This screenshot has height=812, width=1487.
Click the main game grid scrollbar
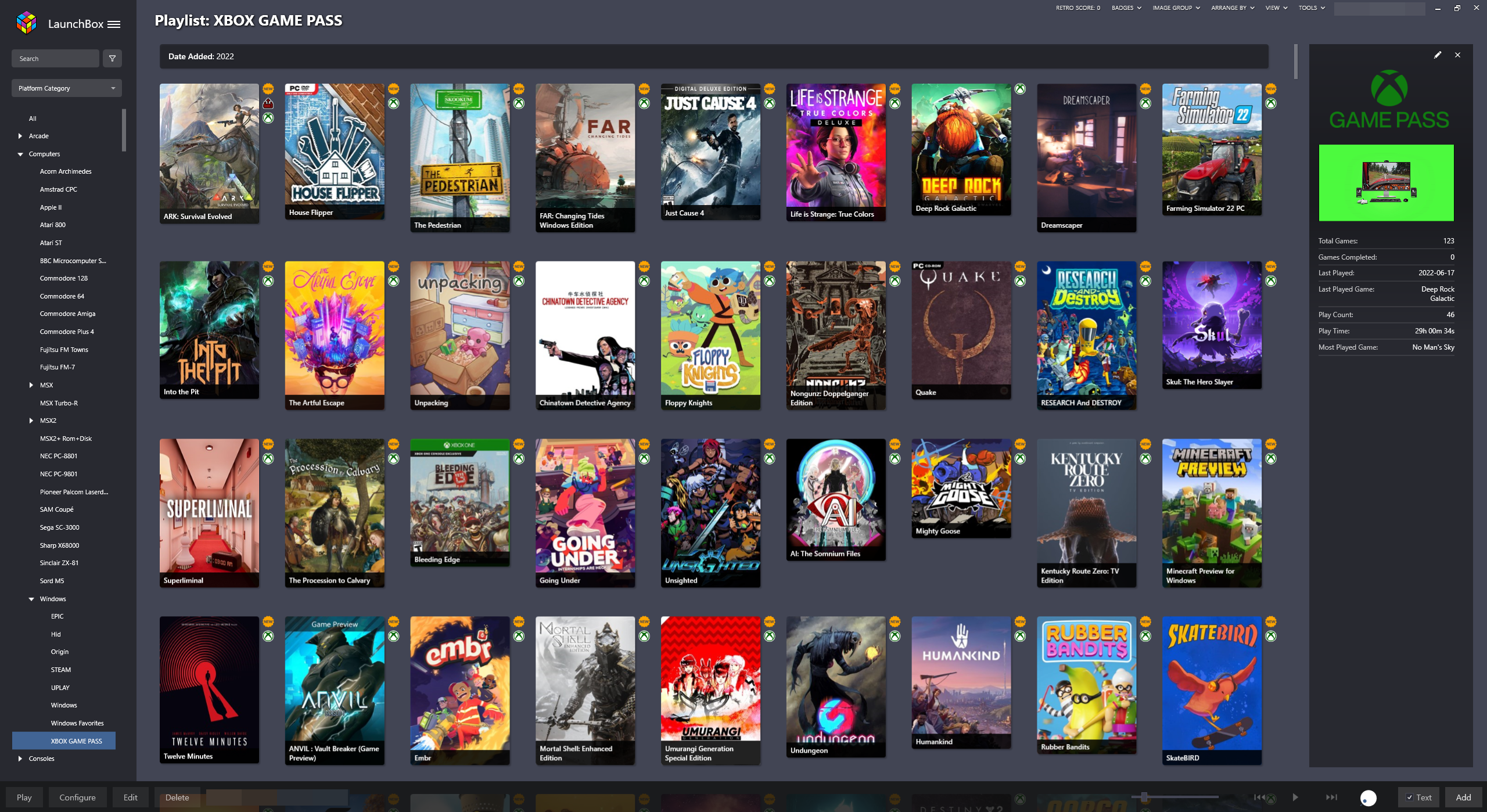pos(1295,62)
